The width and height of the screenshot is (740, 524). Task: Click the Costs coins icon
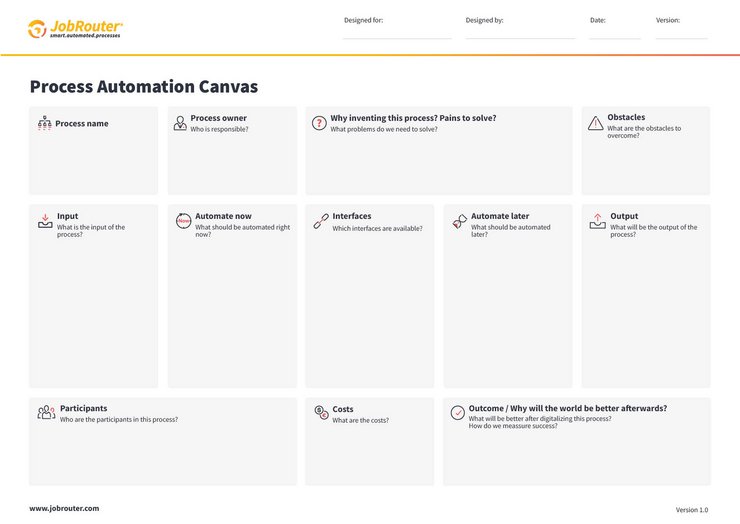coord(321,412)
